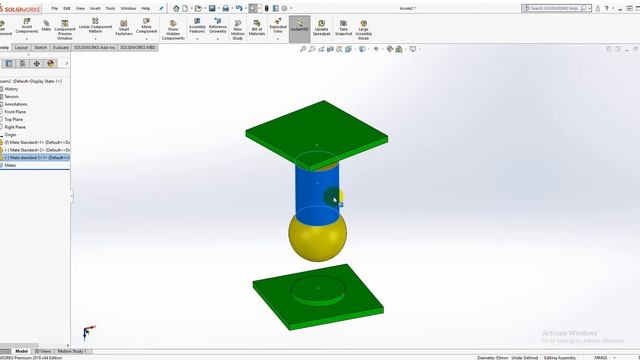Click the Rebuild traffic light icon
This screenshot has width=640, height=360.
tap(267, 8)
